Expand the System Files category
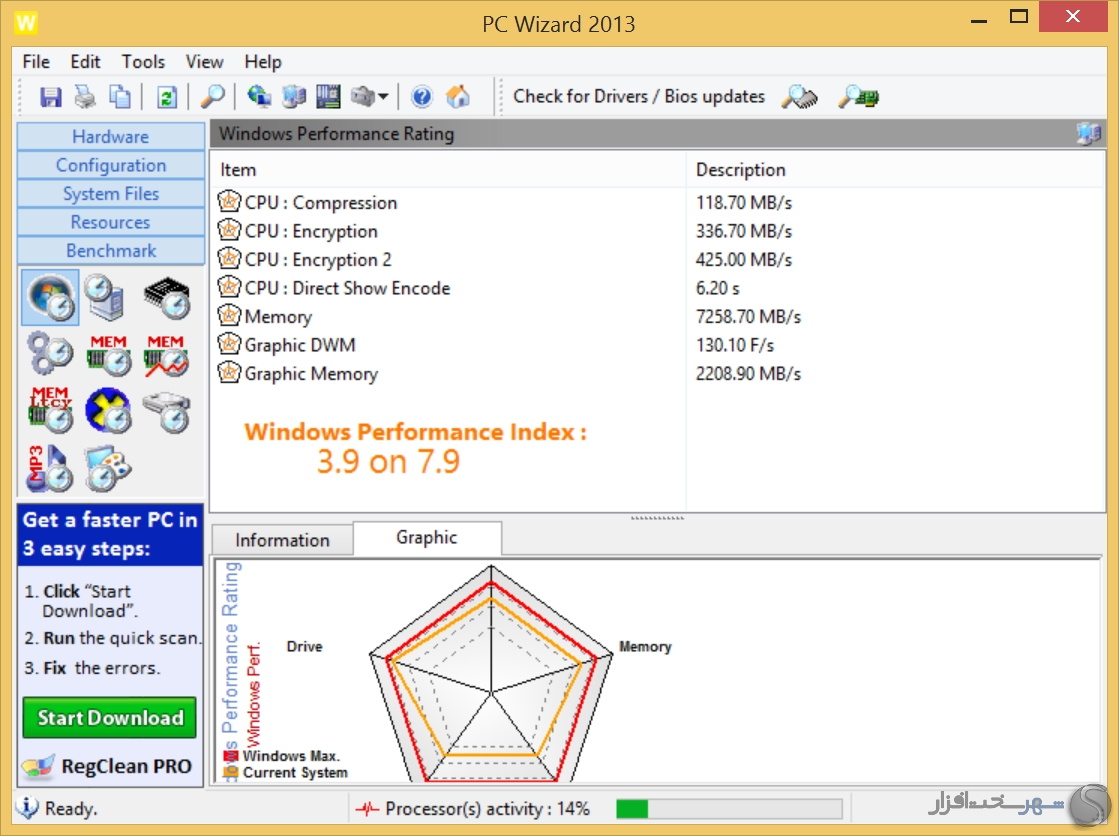The image size is (1119, 836). 111,193
